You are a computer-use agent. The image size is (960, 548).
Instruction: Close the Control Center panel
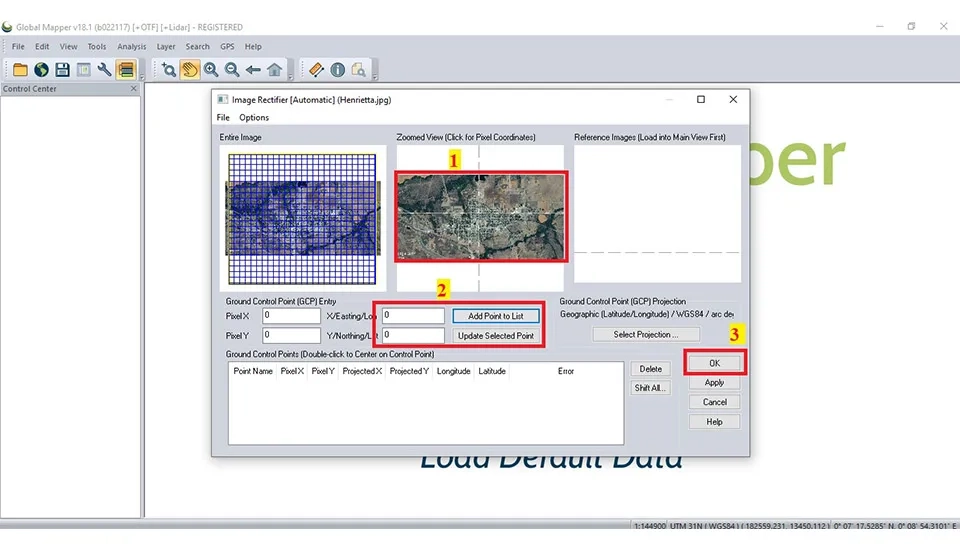134,89
